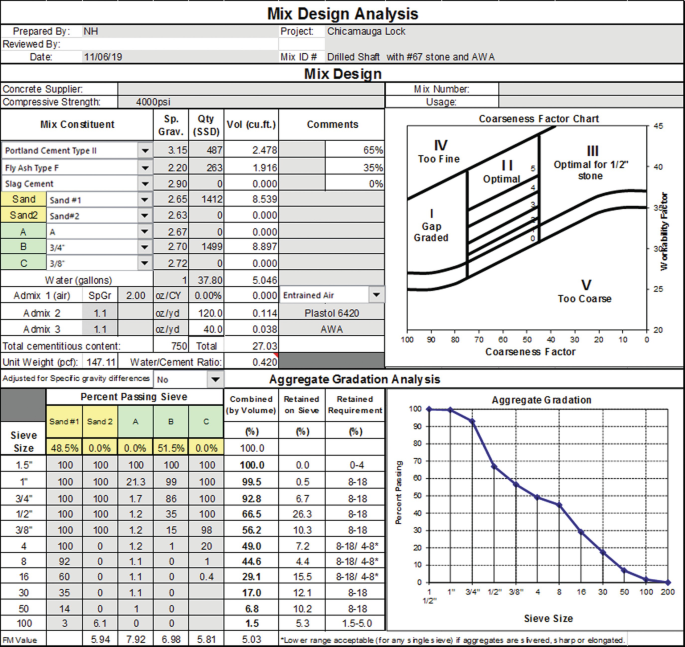Click the Water/Cement Ratio value '0.420'

[251, 362]
